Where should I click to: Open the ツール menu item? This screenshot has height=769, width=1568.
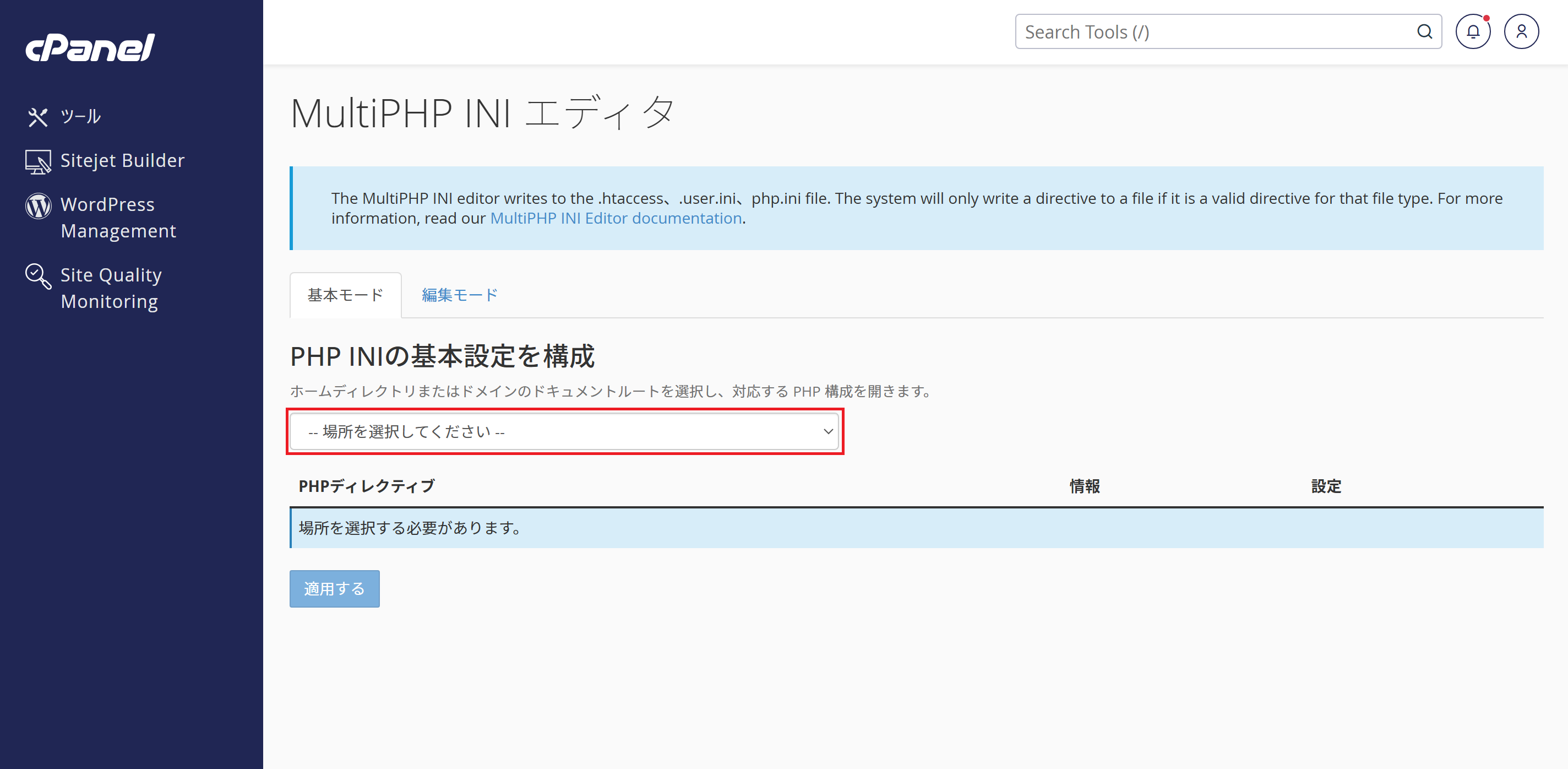point(80,116)
